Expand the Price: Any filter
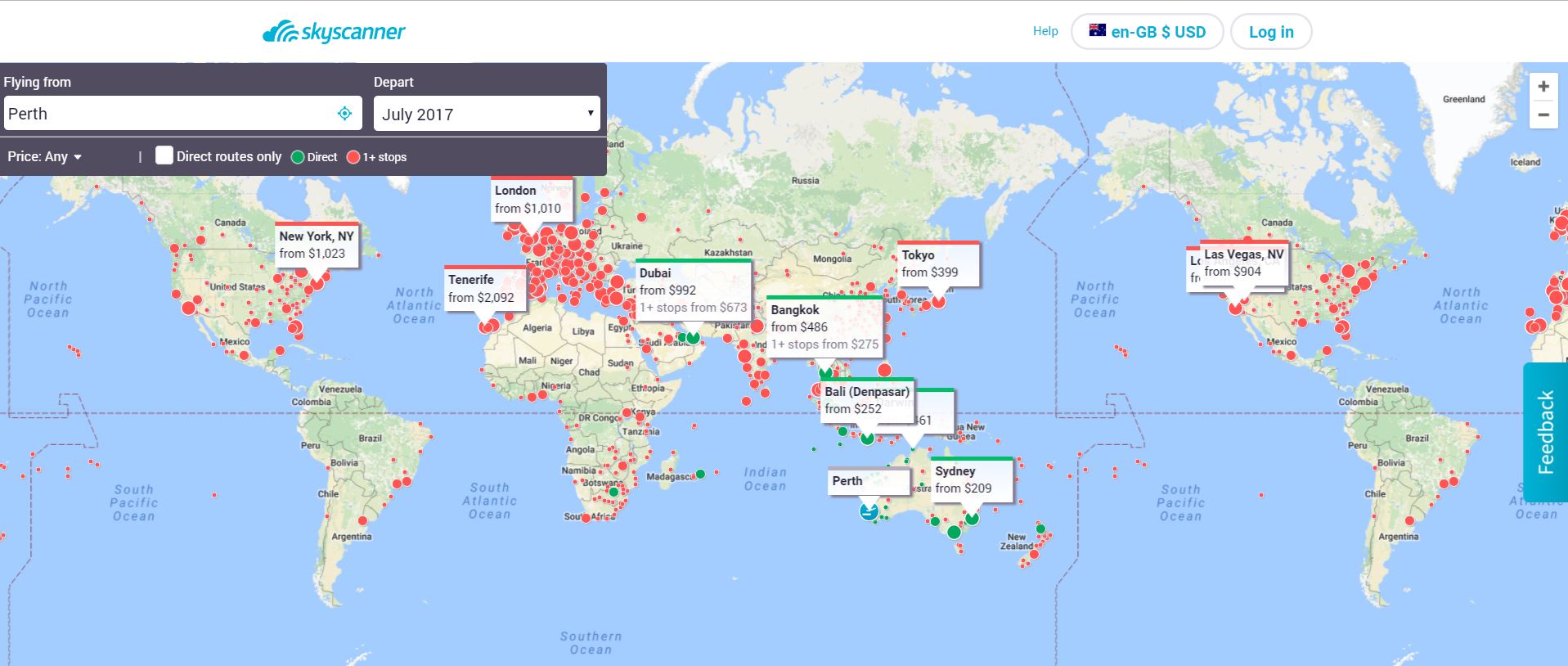Image resolution: width=1568 pixels, height=666 pixels. tap(45, 156)
